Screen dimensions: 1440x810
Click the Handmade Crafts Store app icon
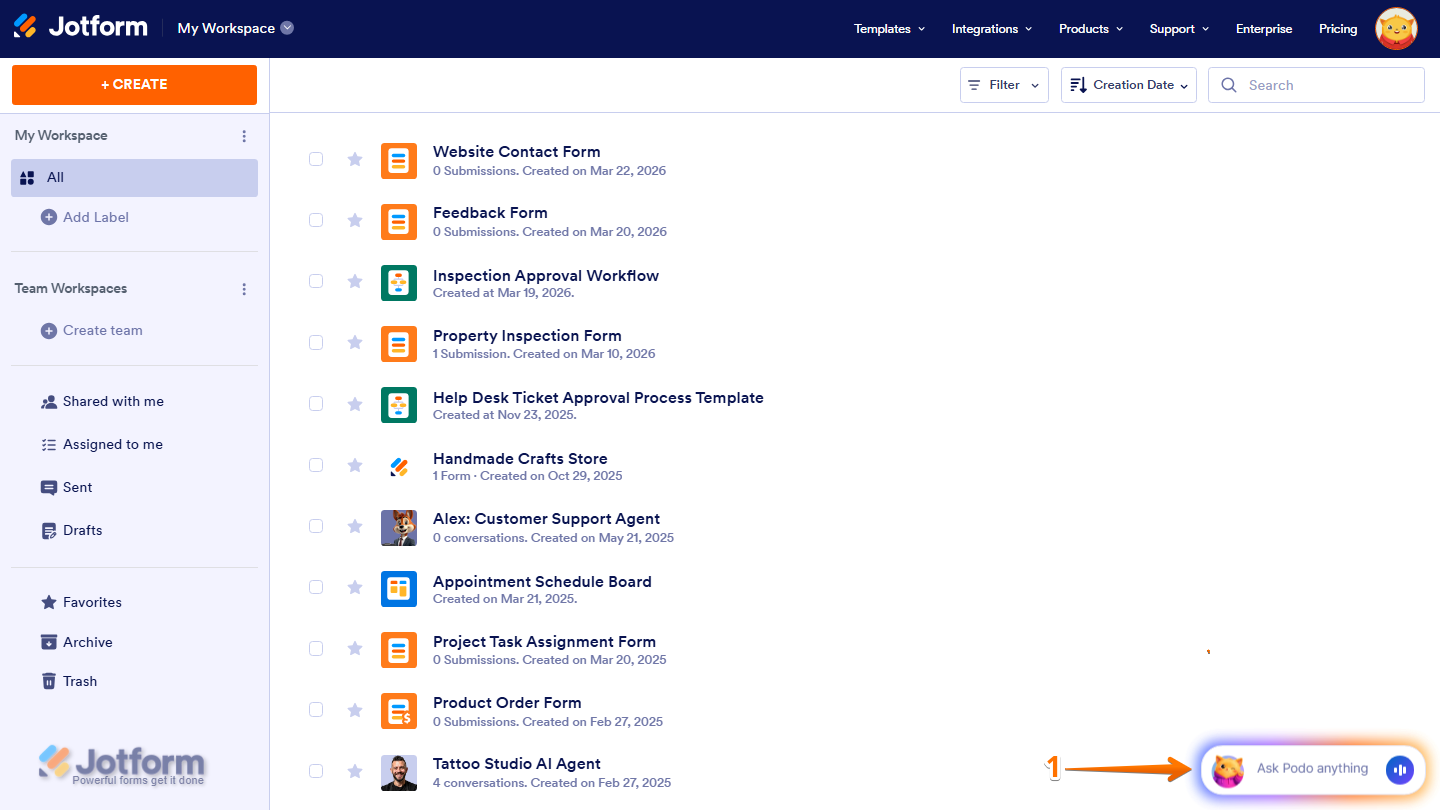coord(399,466)
